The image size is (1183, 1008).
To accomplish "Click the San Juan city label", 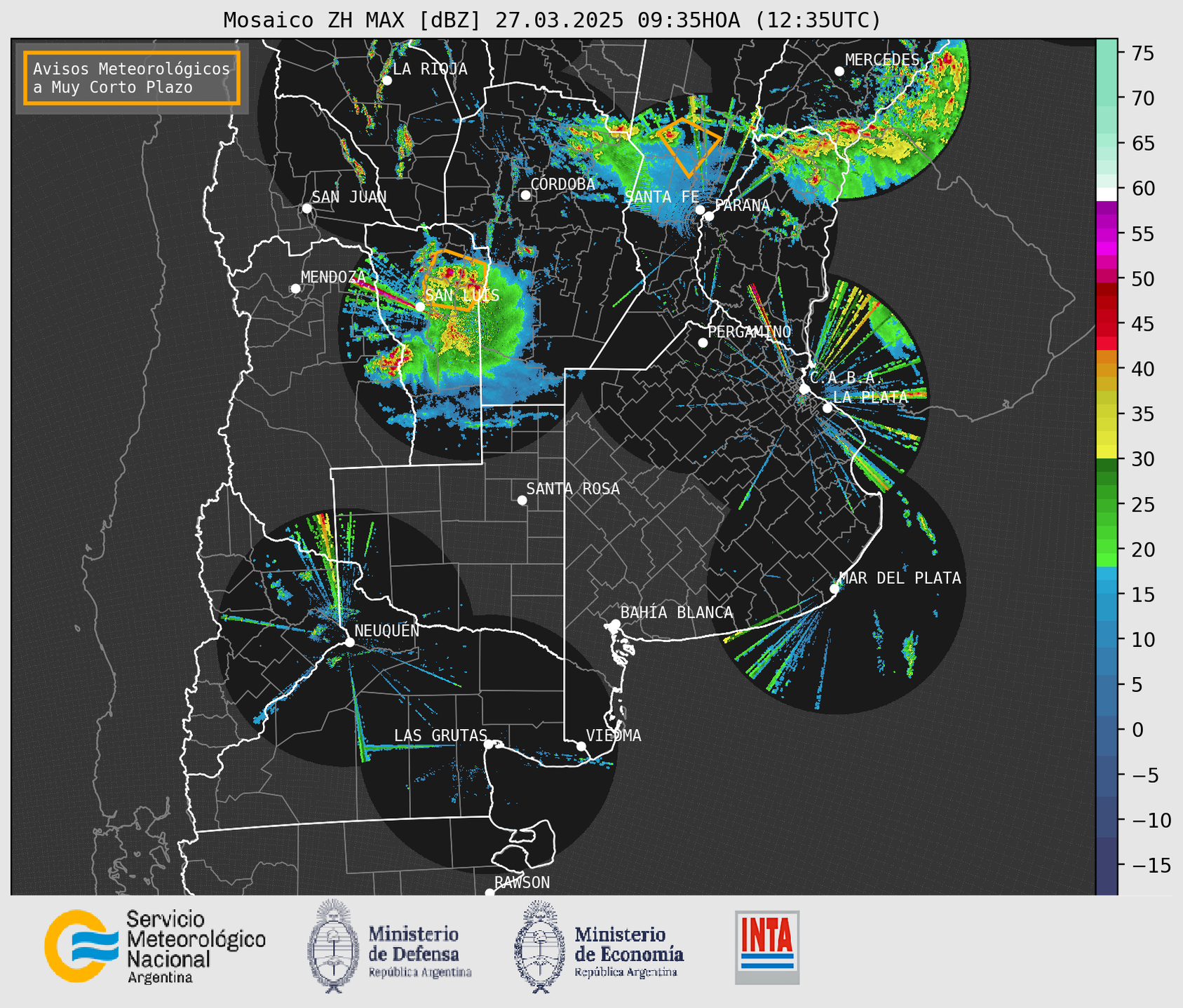I will coord(349,197).
